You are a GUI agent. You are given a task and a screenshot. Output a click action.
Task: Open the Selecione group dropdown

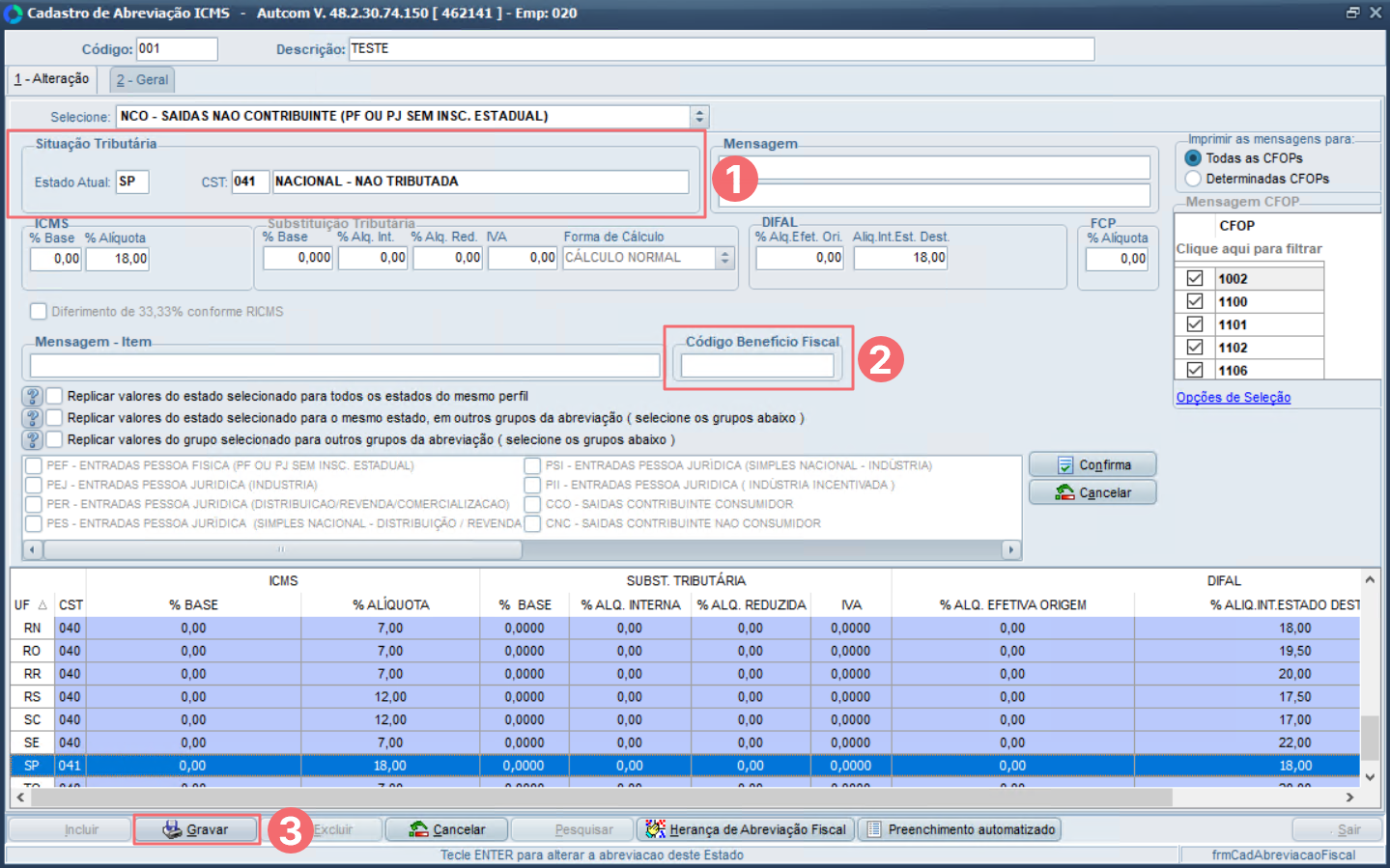tap(699, 117)
